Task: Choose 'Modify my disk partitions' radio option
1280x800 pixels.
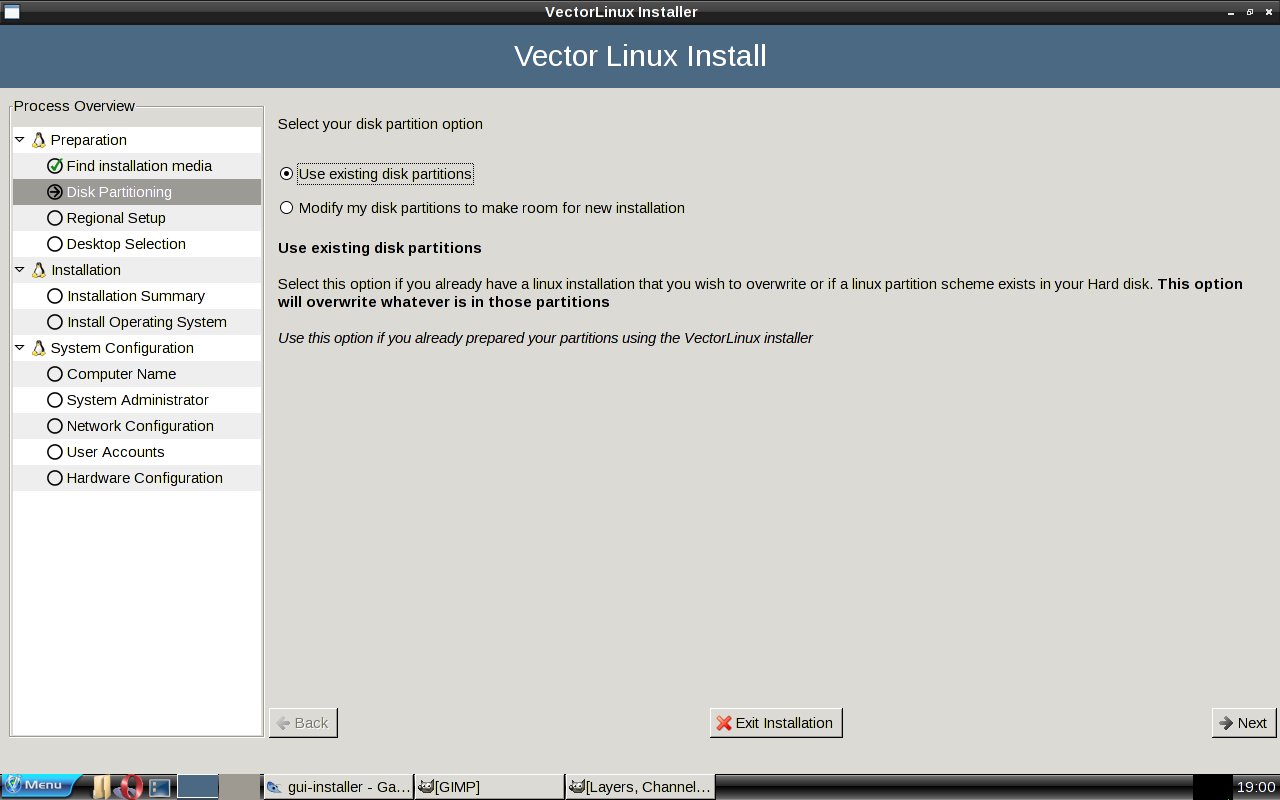Action: click(x=287, y=208)
